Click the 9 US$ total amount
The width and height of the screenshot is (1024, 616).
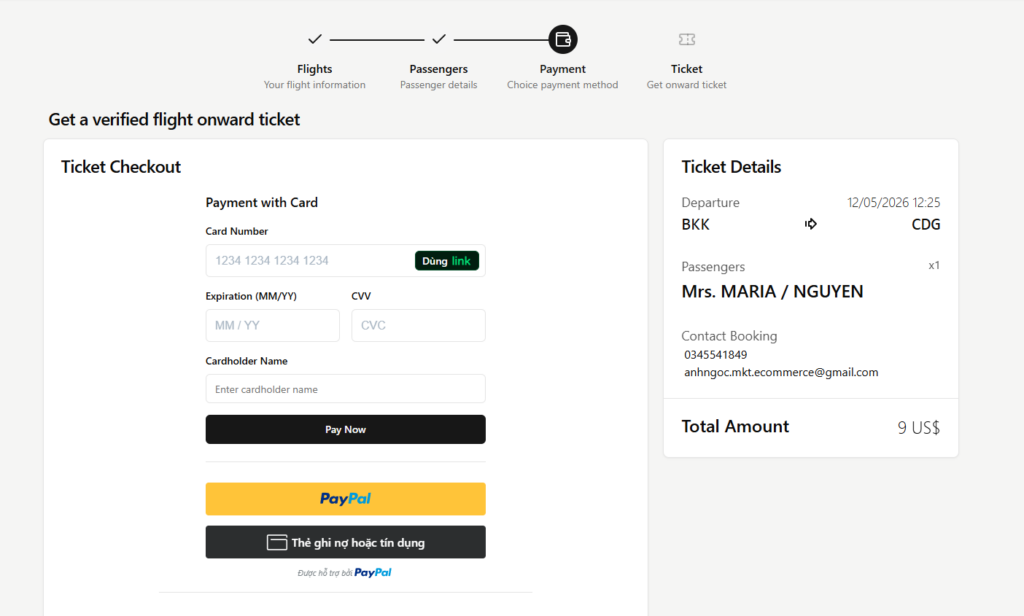click(919, 426)
